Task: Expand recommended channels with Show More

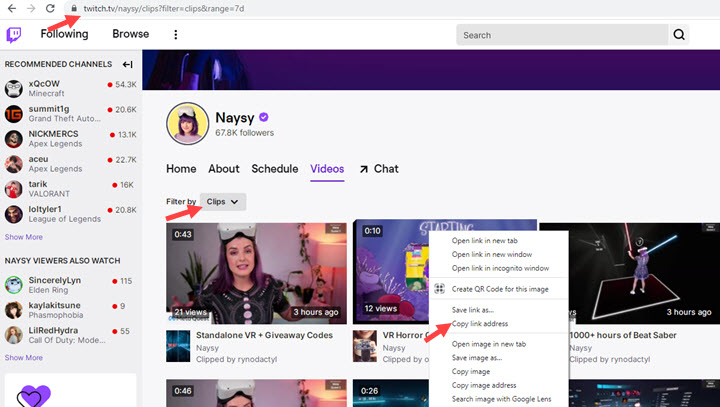Action: pyautogui.click(x=24, y=237)
